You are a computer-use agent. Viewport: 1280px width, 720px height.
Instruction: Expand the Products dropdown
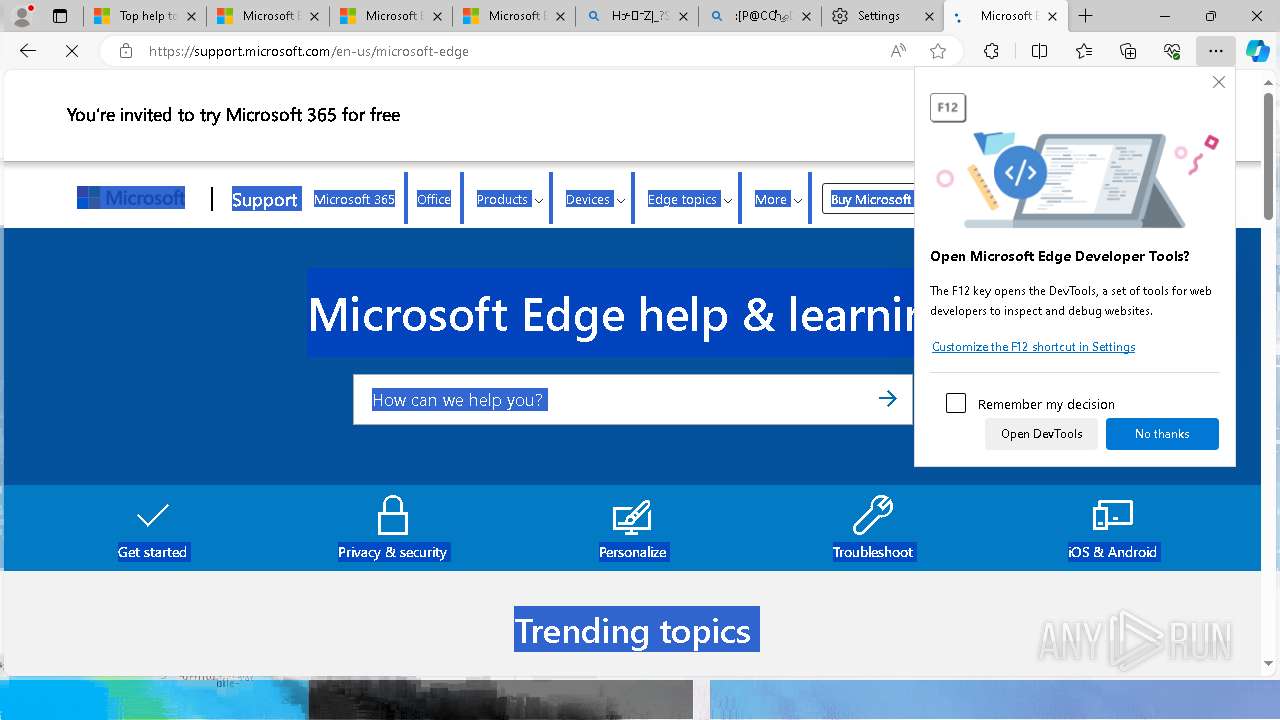click(509, 199)
